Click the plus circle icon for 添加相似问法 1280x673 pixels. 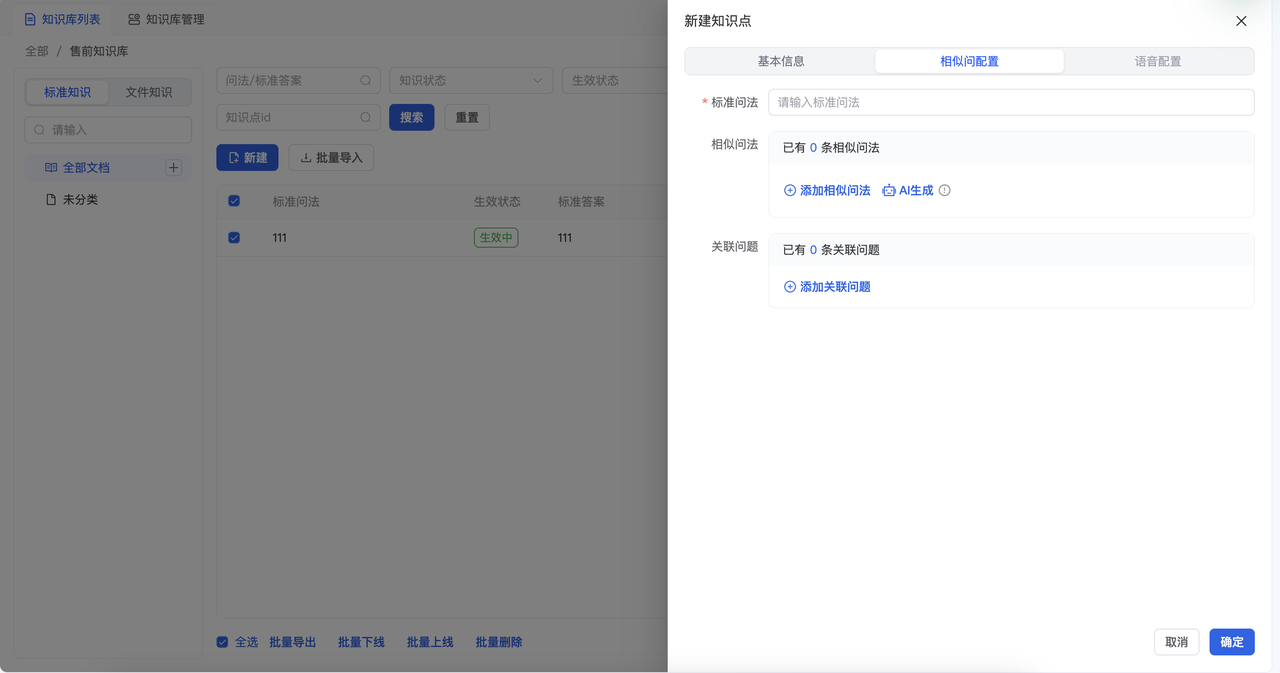(790, 190)
